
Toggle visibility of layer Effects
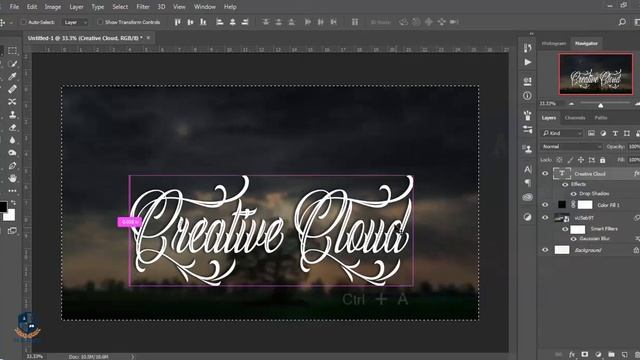point(565,184)
